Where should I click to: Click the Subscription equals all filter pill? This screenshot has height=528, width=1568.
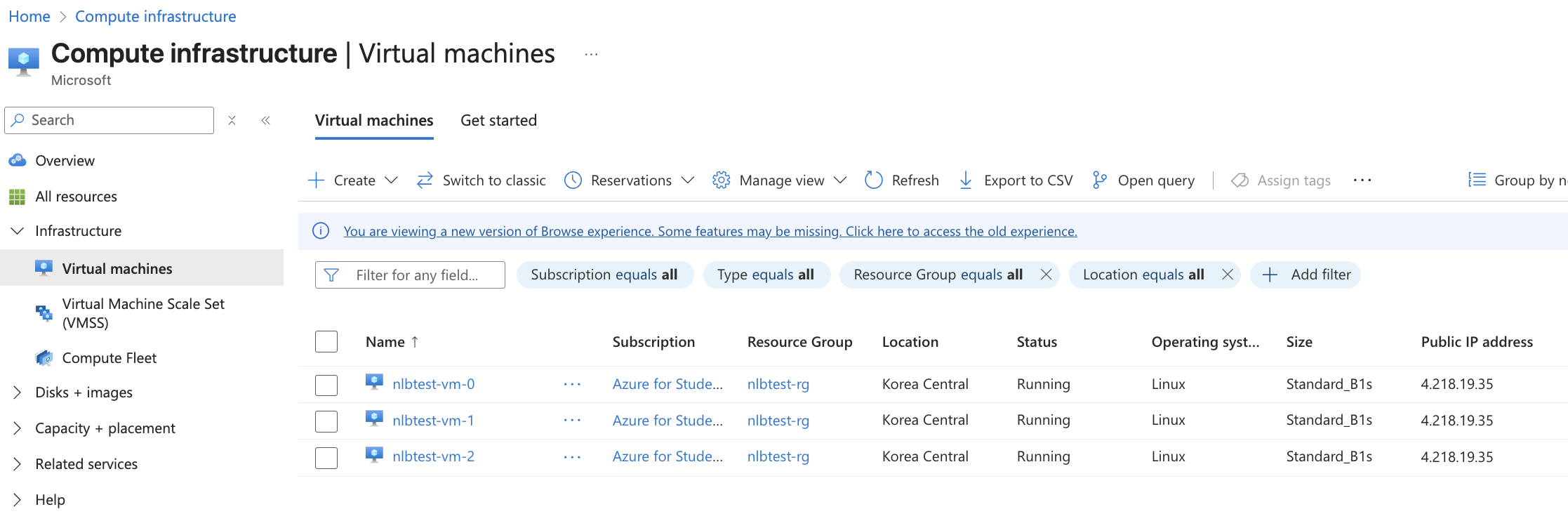tap(604, 275)
